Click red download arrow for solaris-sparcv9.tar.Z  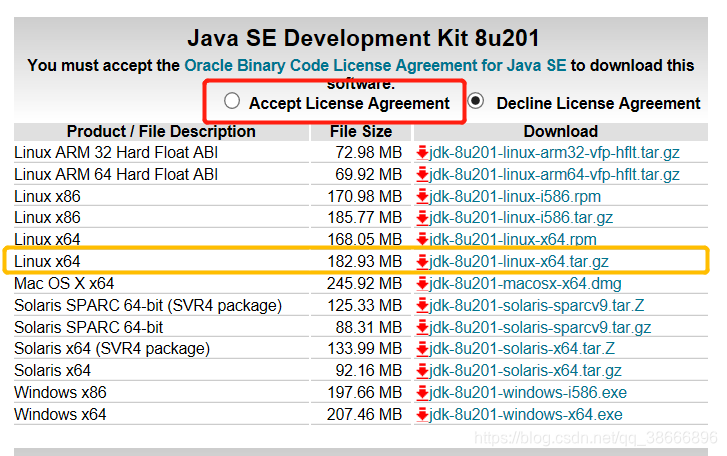422,306
